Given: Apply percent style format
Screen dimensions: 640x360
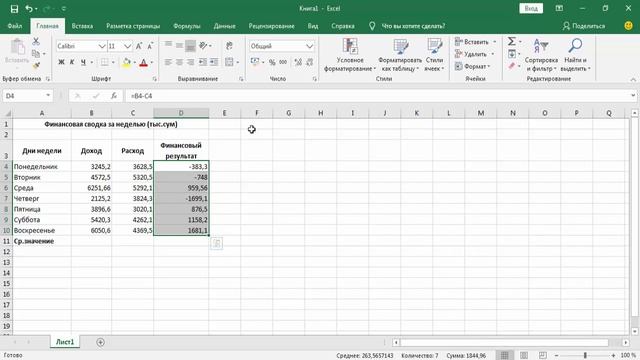Looking at the screenshot, I should [272, 62].
